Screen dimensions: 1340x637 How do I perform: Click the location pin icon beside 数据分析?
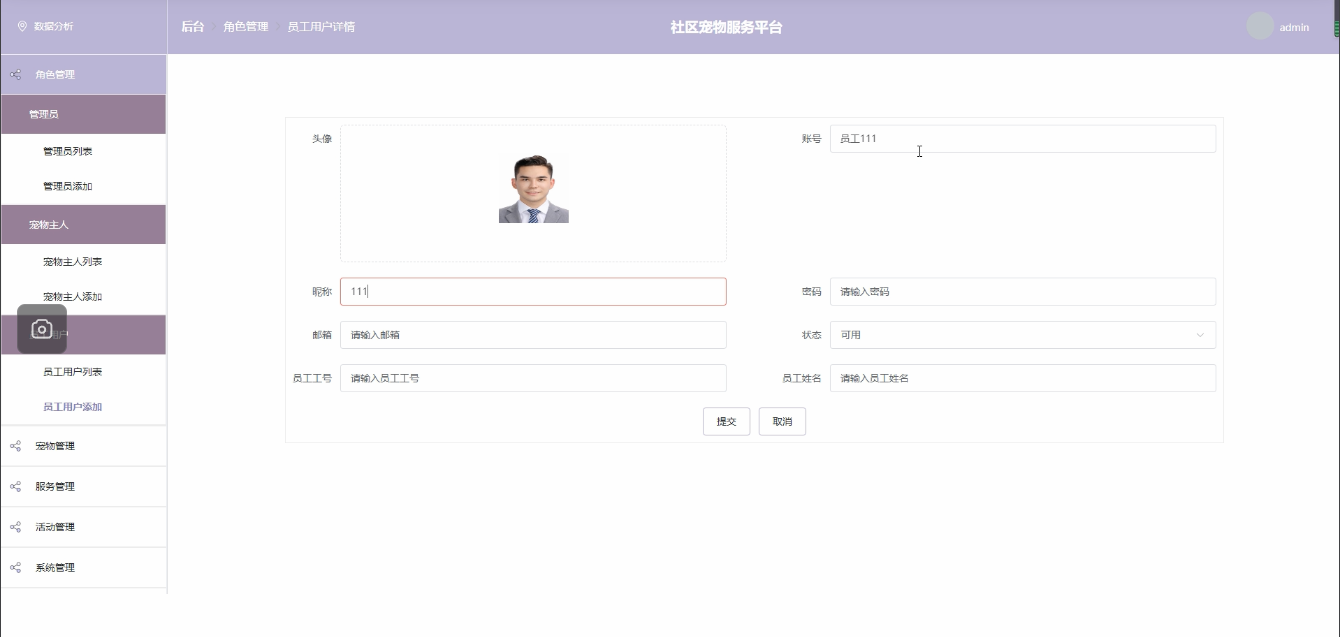tap(22, 27)
